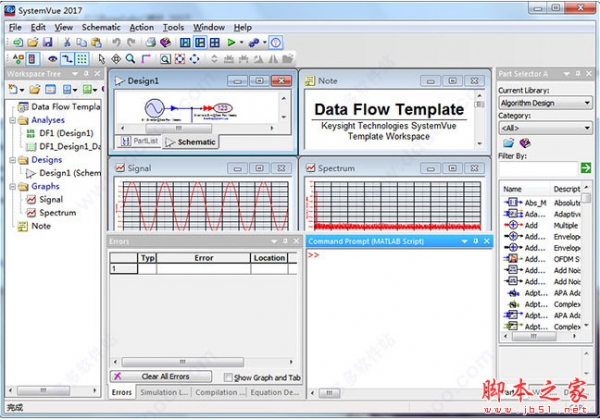600x420 pixels.
Task: Open dropdown arrow next to Run button
Action: (241, 42)
